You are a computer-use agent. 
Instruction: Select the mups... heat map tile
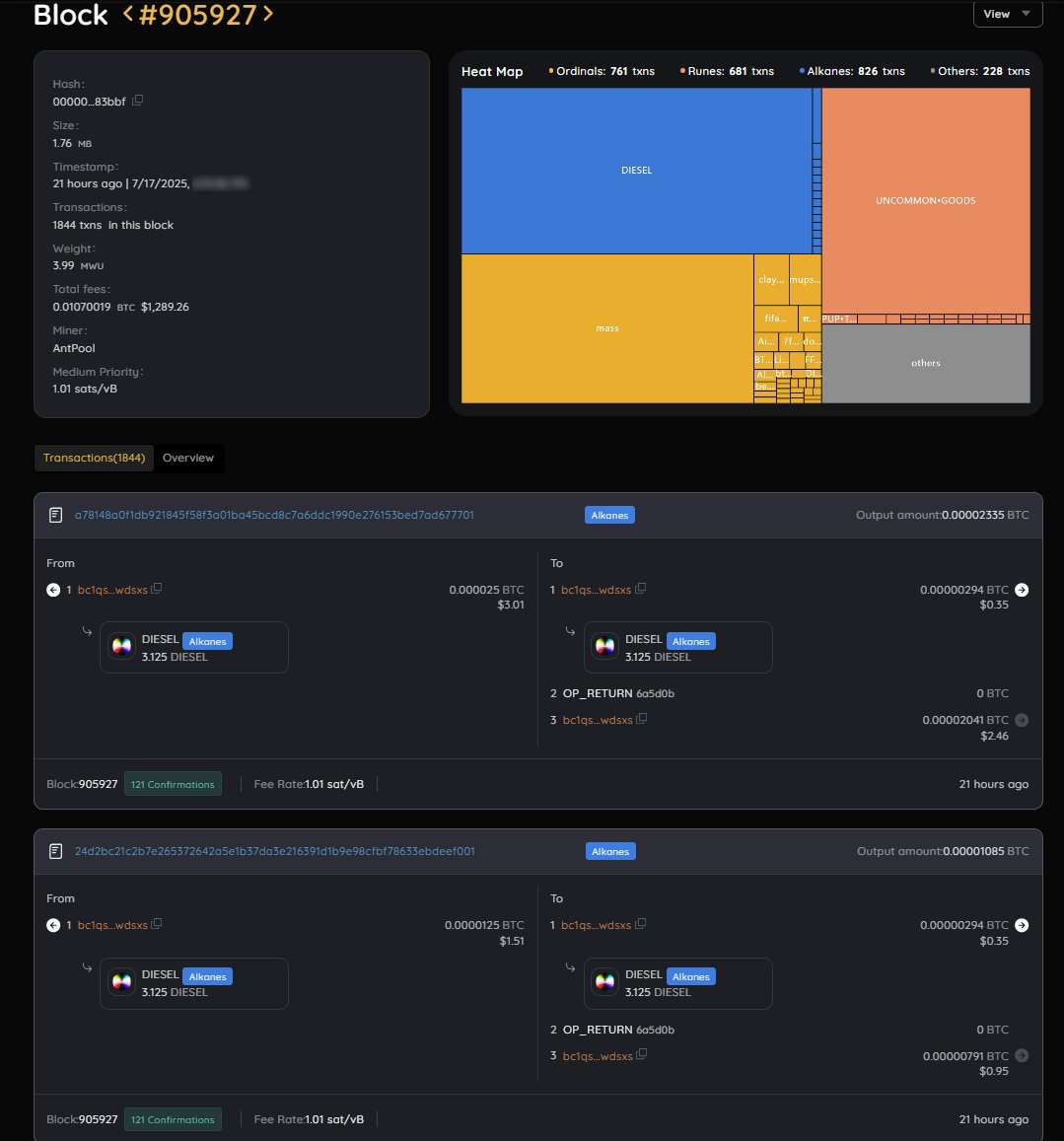pos(805,279)
